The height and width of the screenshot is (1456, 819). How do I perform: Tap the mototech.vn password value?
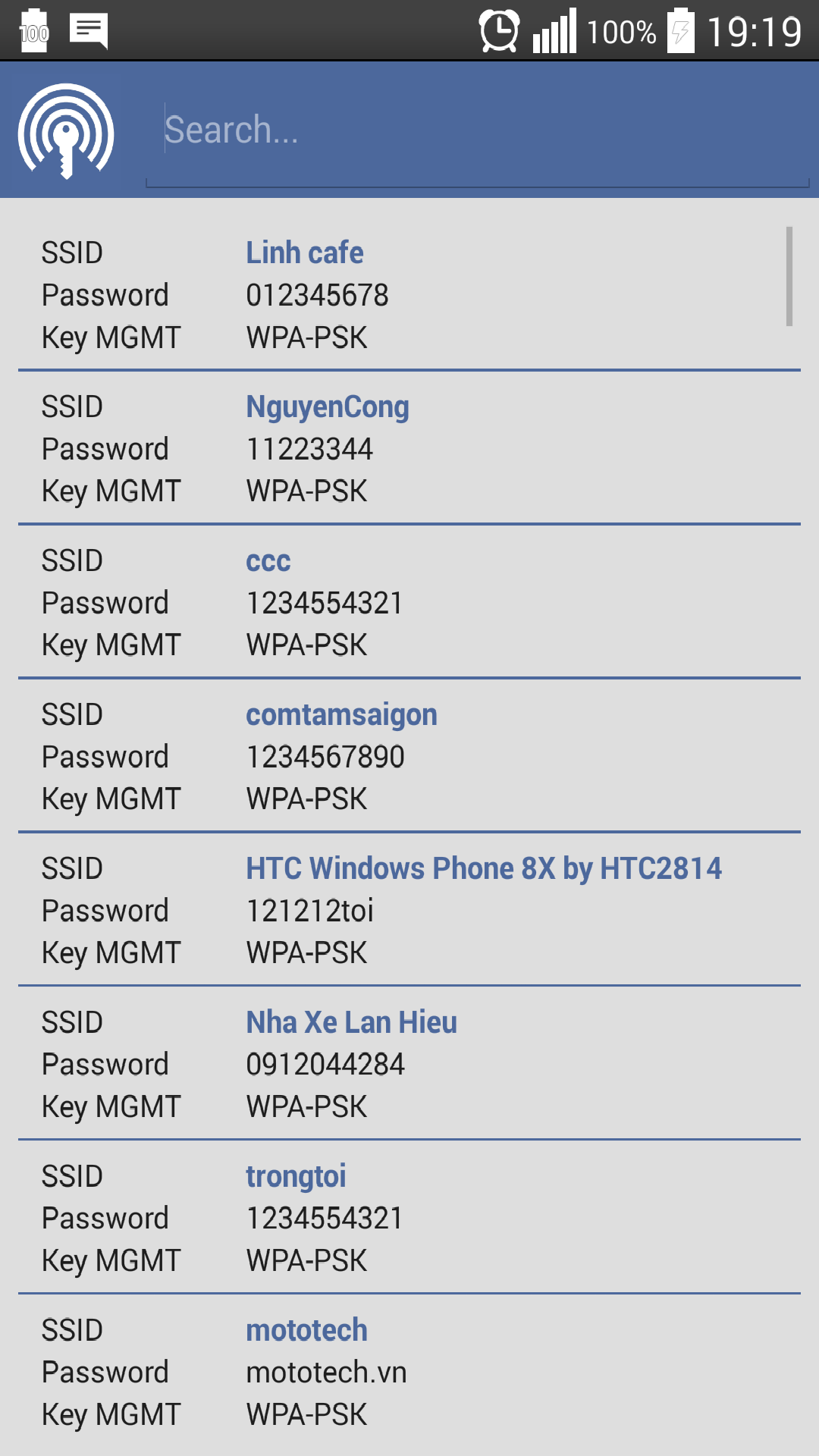[326, 1373]
